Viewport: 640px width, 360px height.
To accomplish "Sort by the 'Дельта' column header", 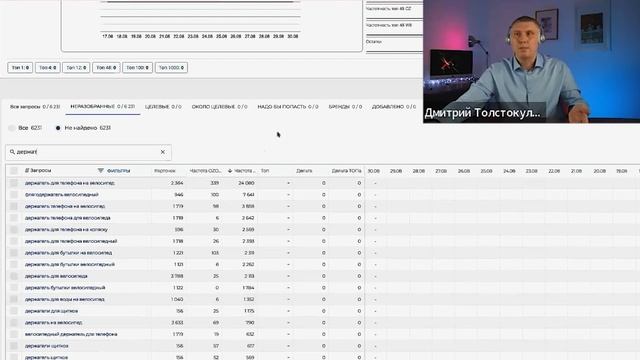I will point(304,171).
